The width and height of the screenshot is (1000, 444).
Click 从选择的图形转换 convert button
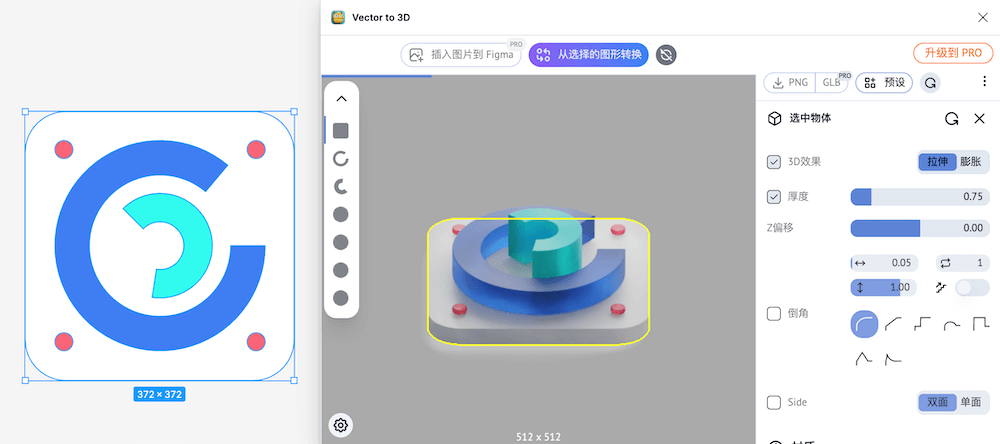click(589, 55)
